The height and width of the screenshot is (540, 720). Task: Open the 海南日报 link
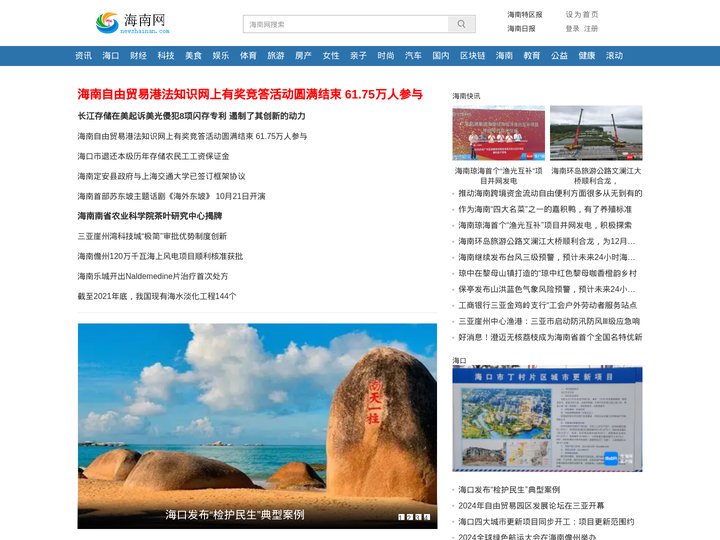coord(521,28)
